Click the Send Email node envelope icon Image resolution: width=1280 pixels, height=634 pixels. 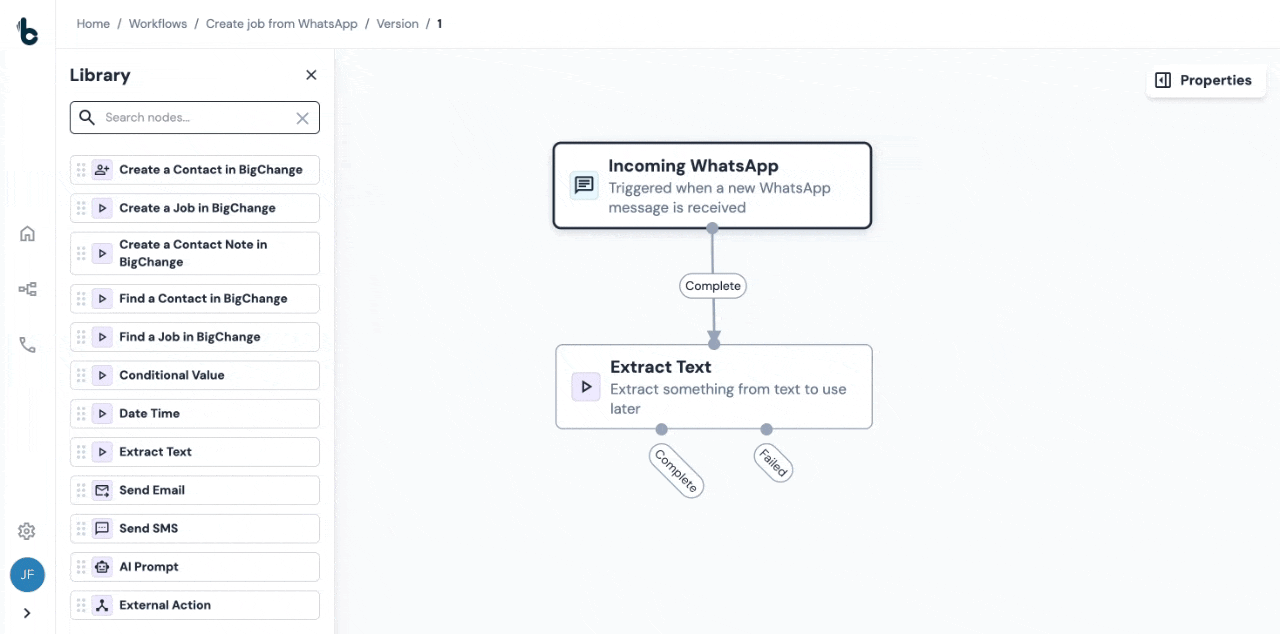point(102,490)
